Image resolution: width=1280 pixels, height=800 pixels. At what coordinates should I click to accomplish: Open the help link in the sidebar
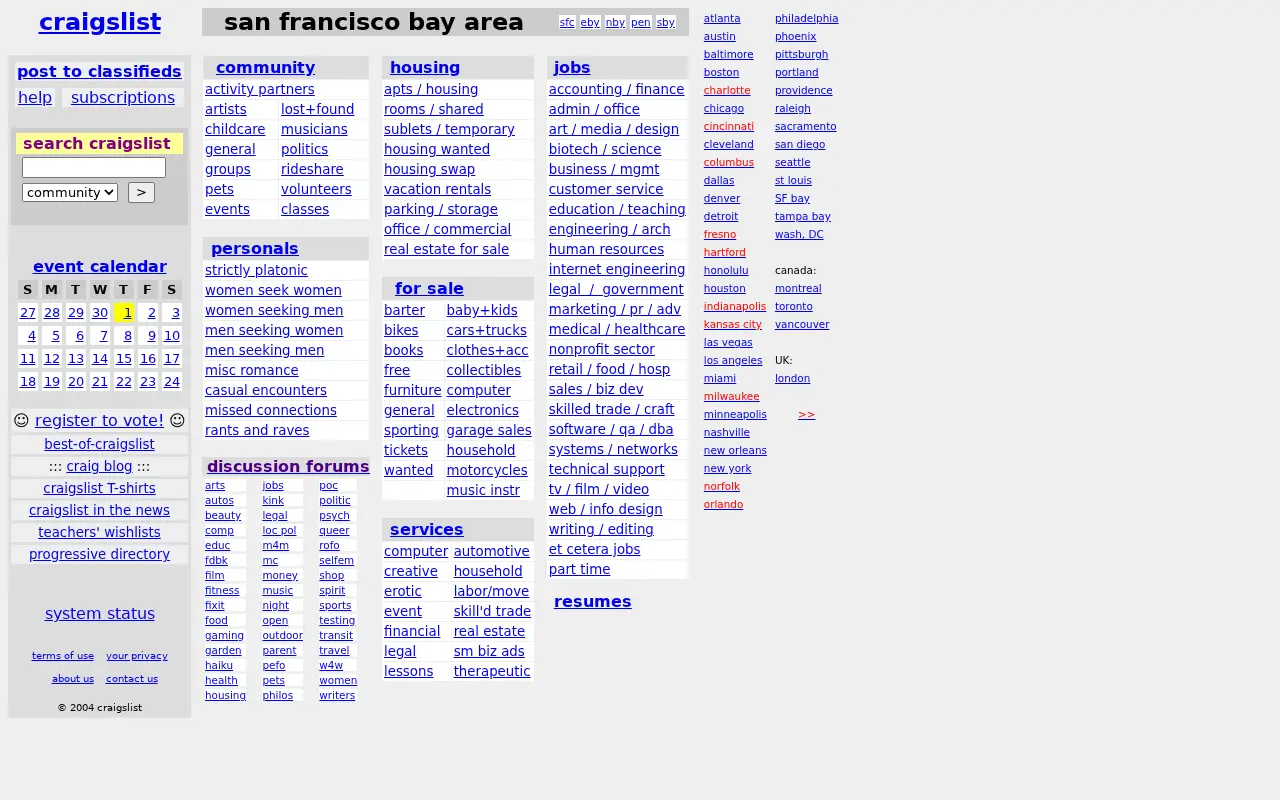[x=35, y=97]
